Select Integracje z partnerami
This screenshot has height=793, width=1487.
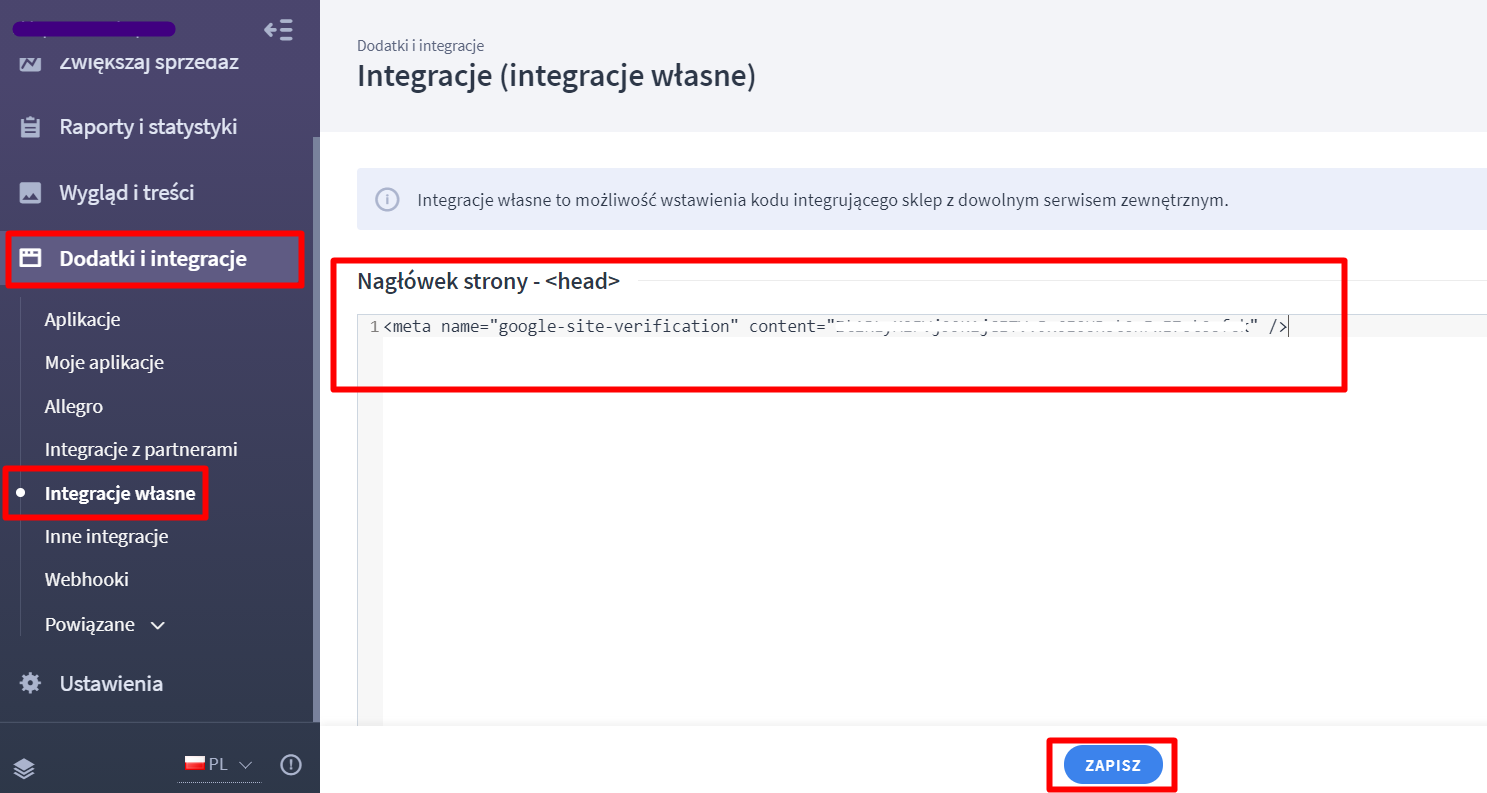[x=141, y=450]
